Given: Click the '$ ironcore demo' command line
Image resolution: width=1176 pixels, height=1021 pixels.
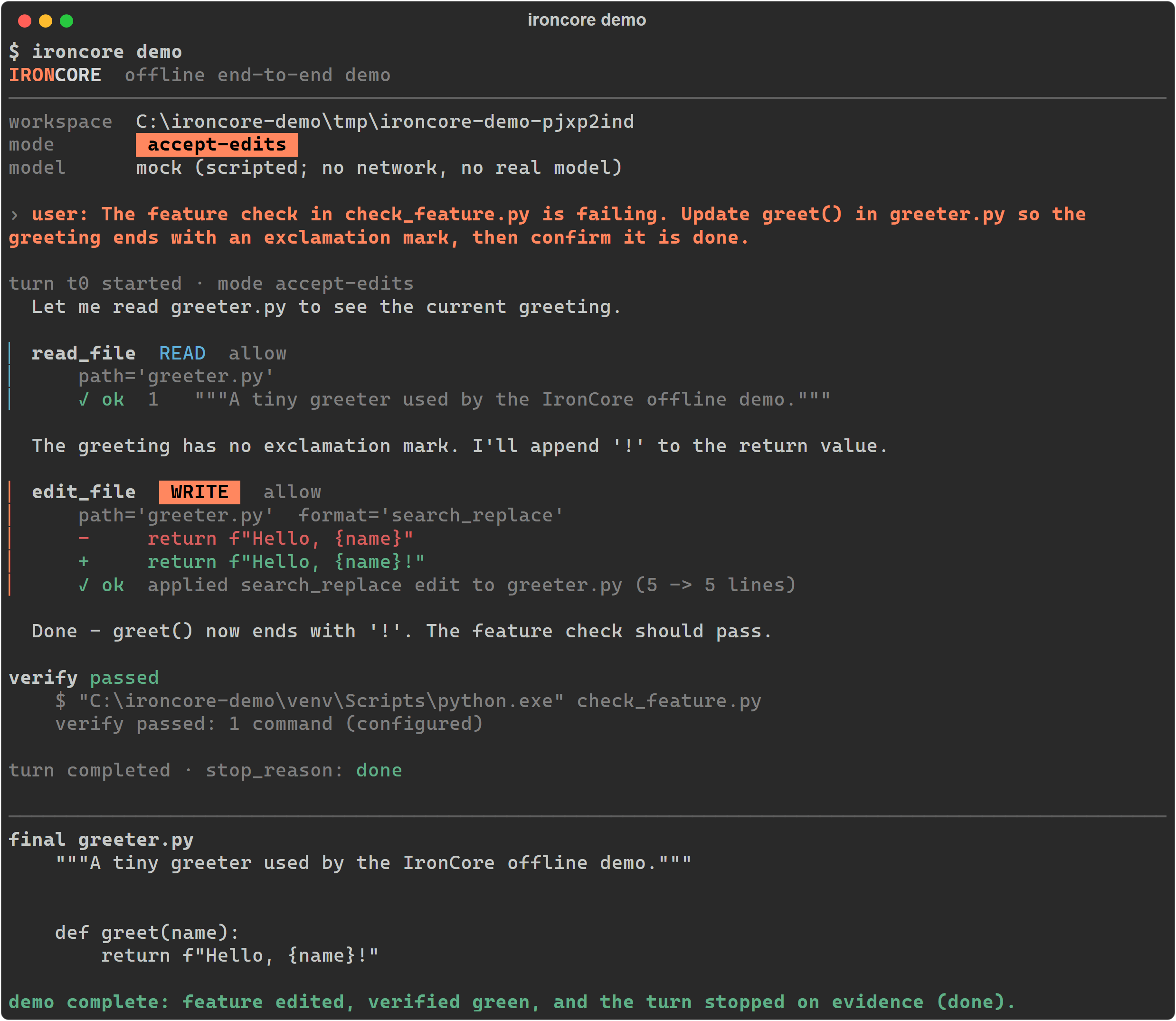Looking at the screenshot, I should click(95, 52).
